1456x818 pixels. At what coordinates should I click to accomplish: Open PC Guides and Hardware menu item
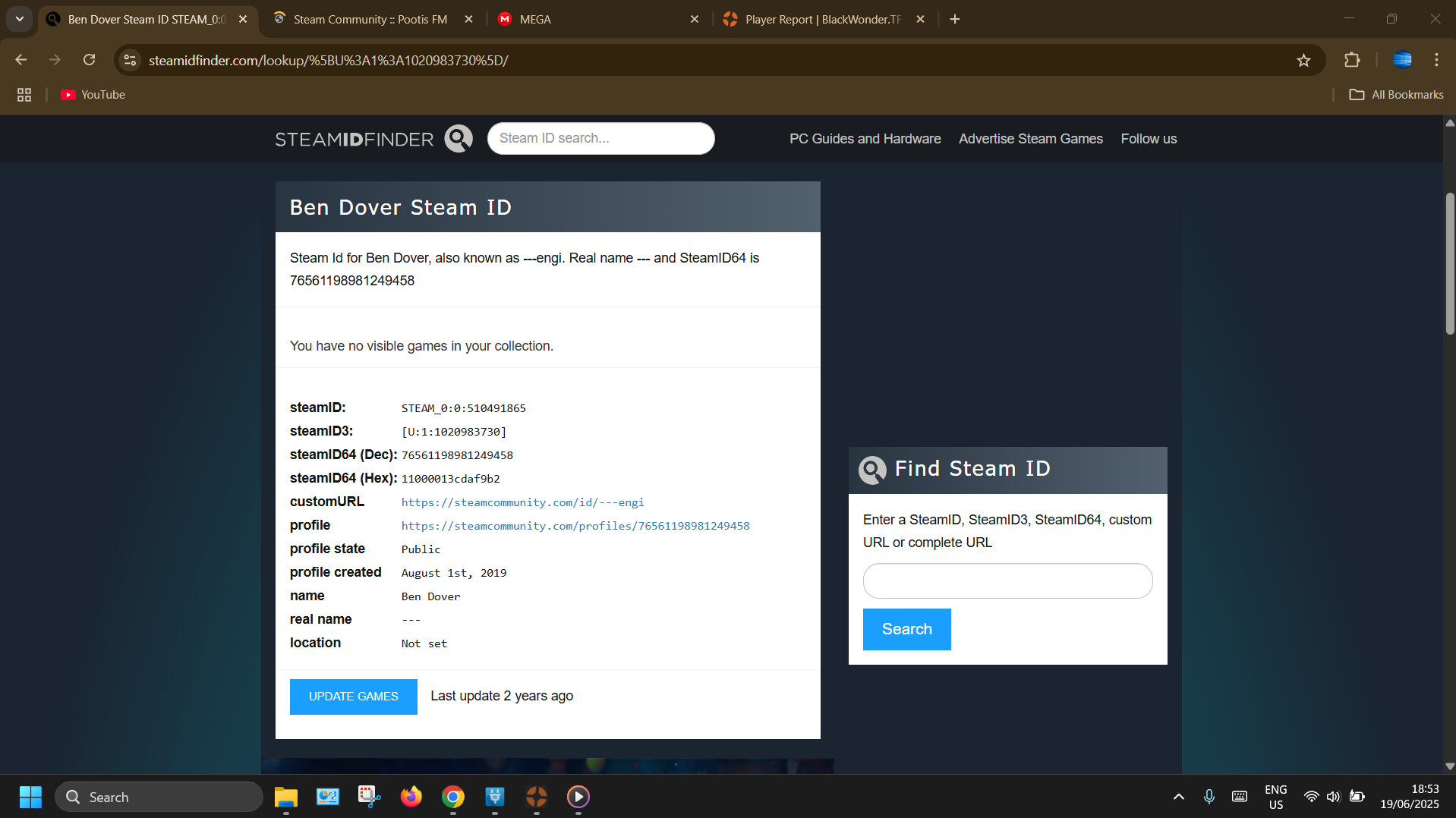click(865, 139)
